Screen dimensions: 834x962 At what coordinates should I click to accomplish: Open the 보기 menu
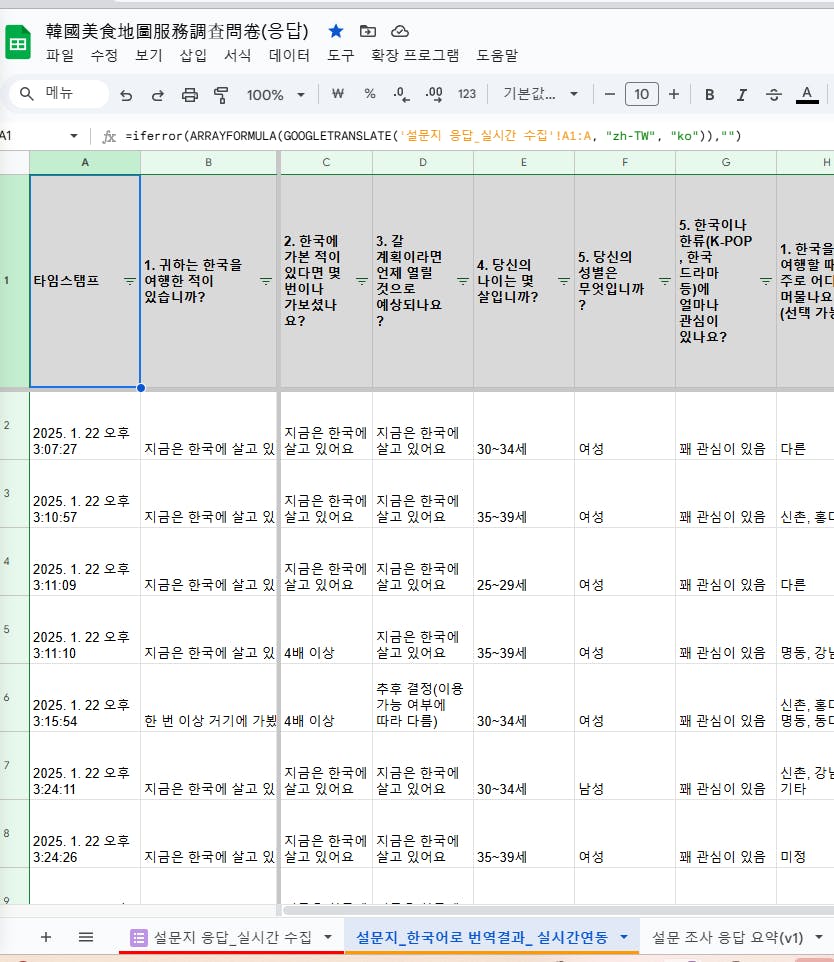tap(149, 55)
